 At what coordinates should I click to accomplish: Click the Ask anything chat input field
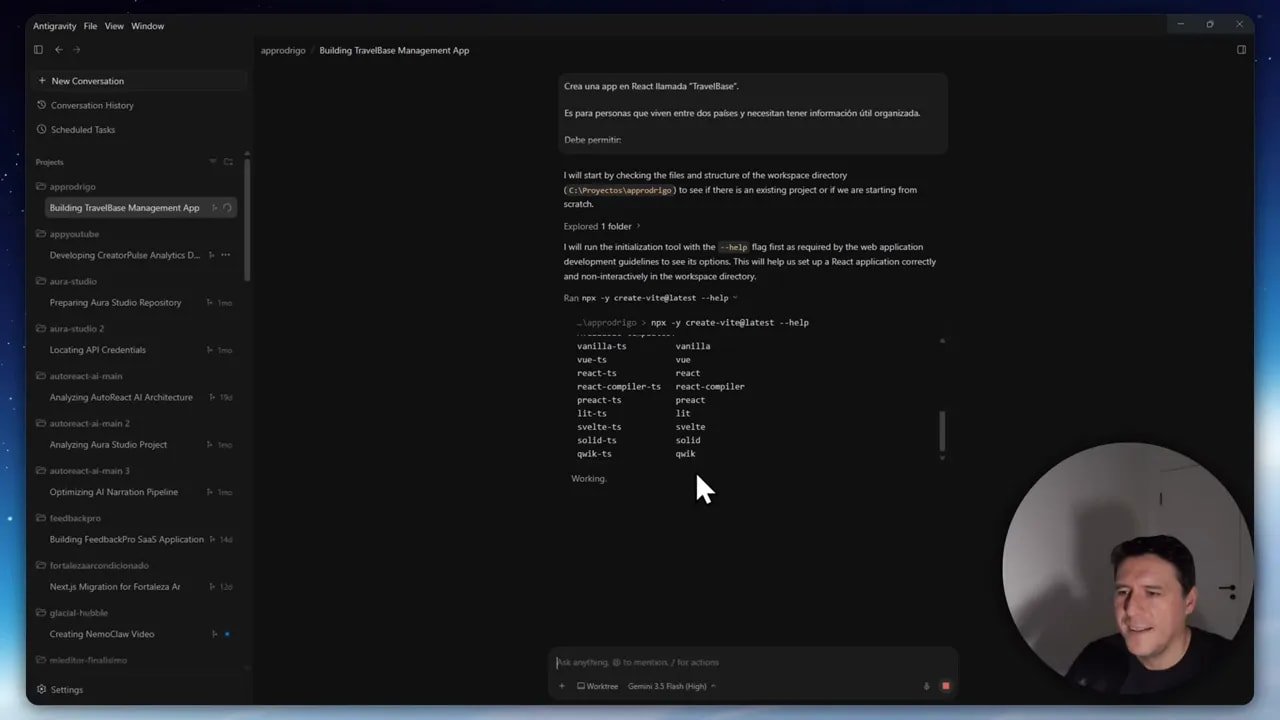point(752,662)
